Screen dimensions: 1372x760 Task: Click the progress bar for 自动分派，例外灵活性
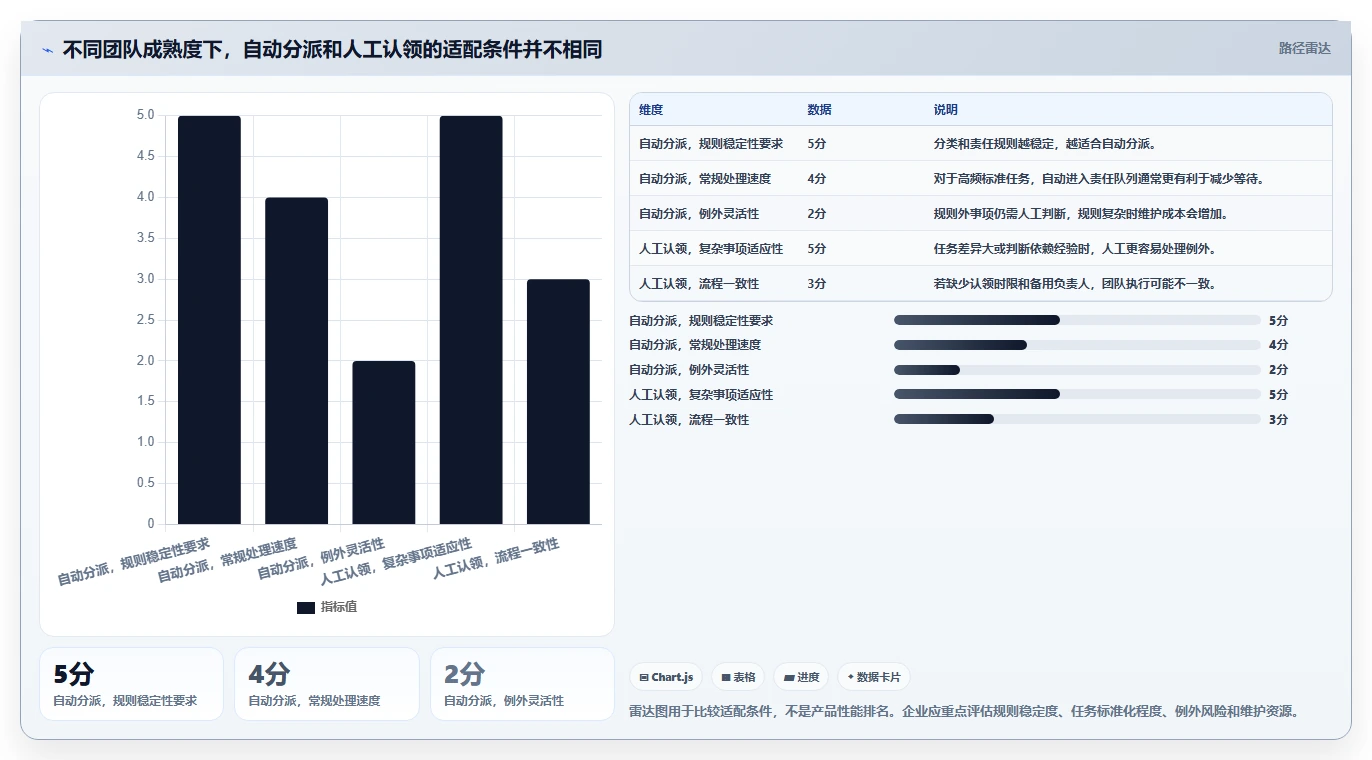point(1077,370)
